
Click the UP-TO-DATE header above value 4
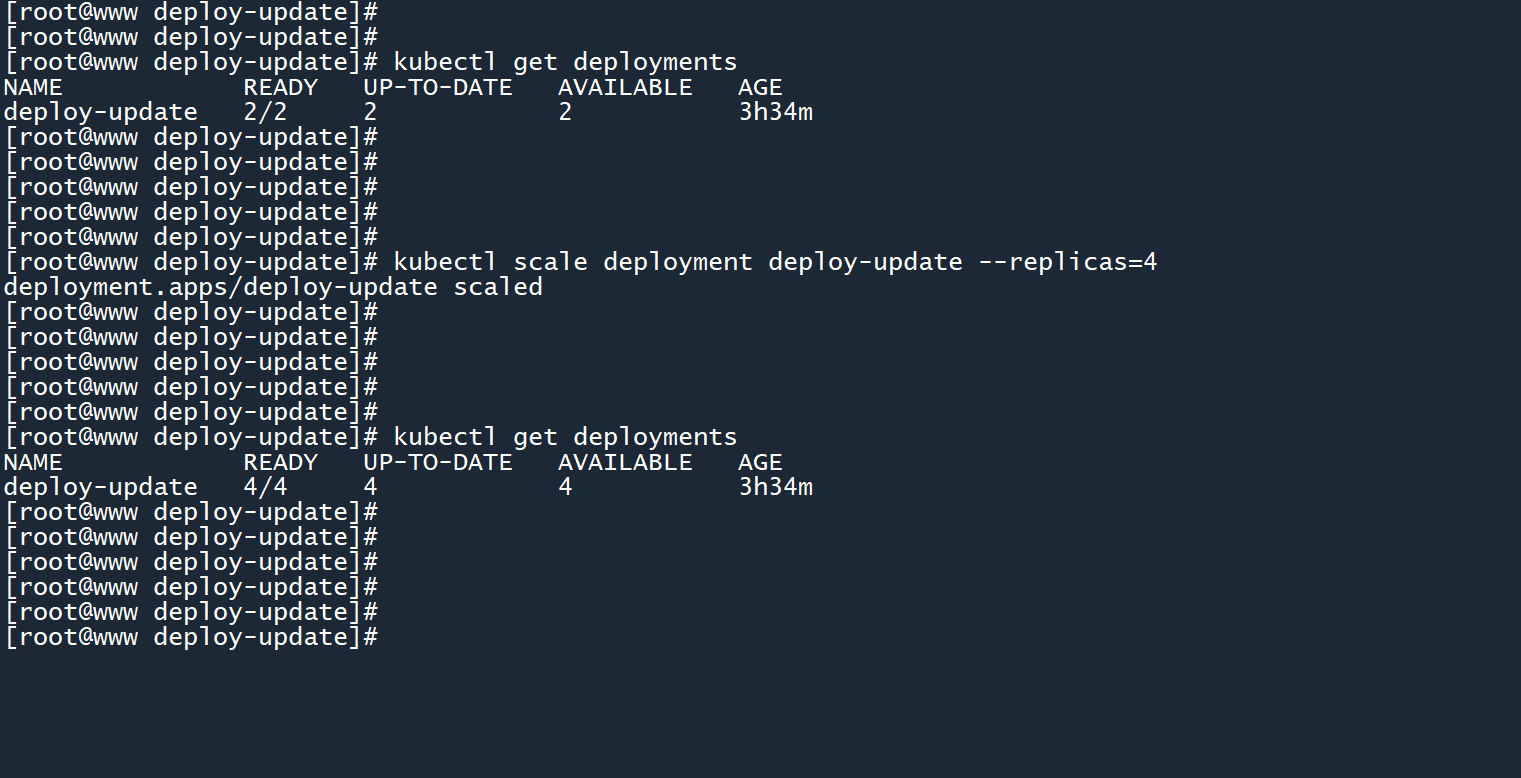[437, 462]
